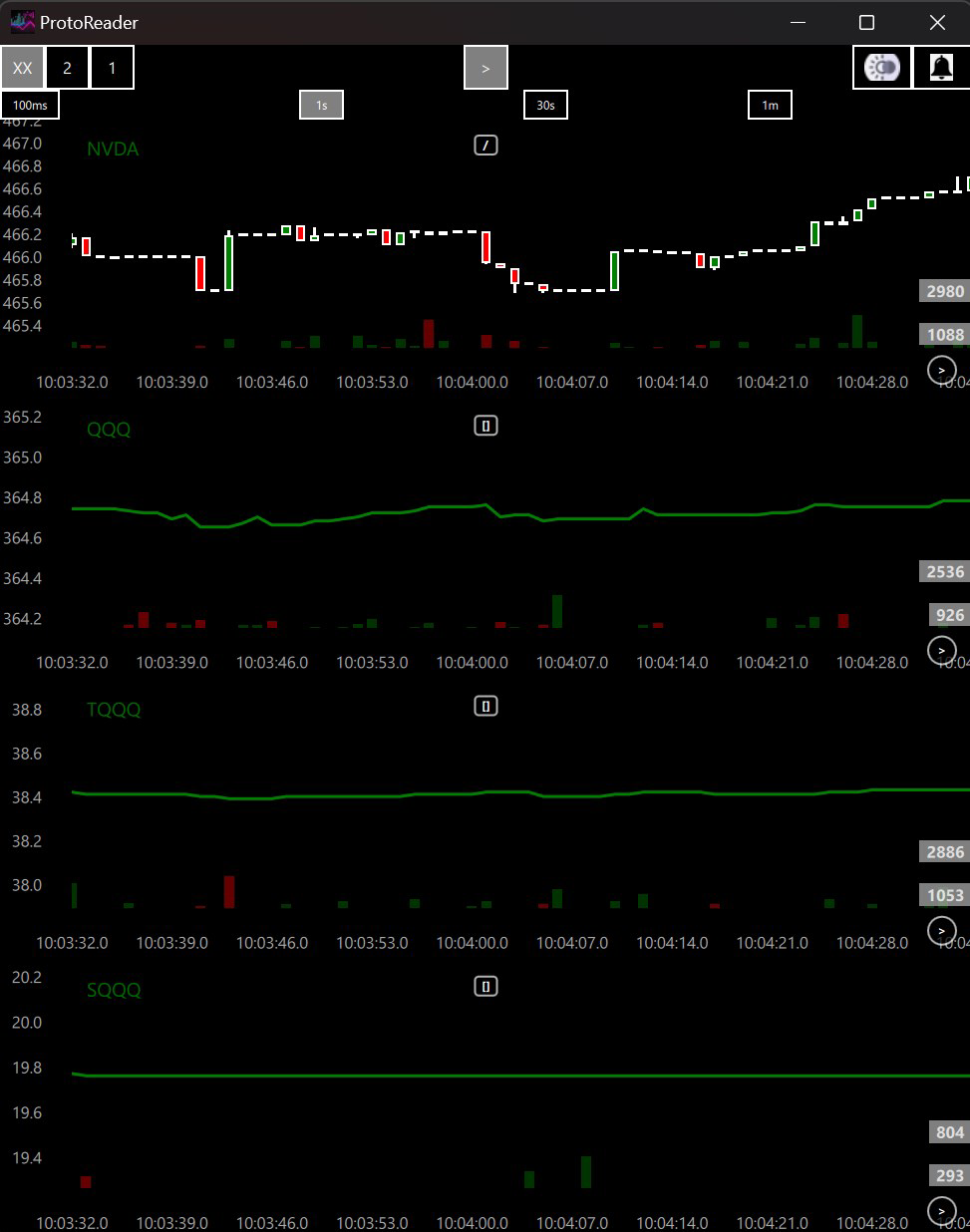Screen dimensions: 970x1232
Task: Toggle the XX mode button
Action: [22, 67]
